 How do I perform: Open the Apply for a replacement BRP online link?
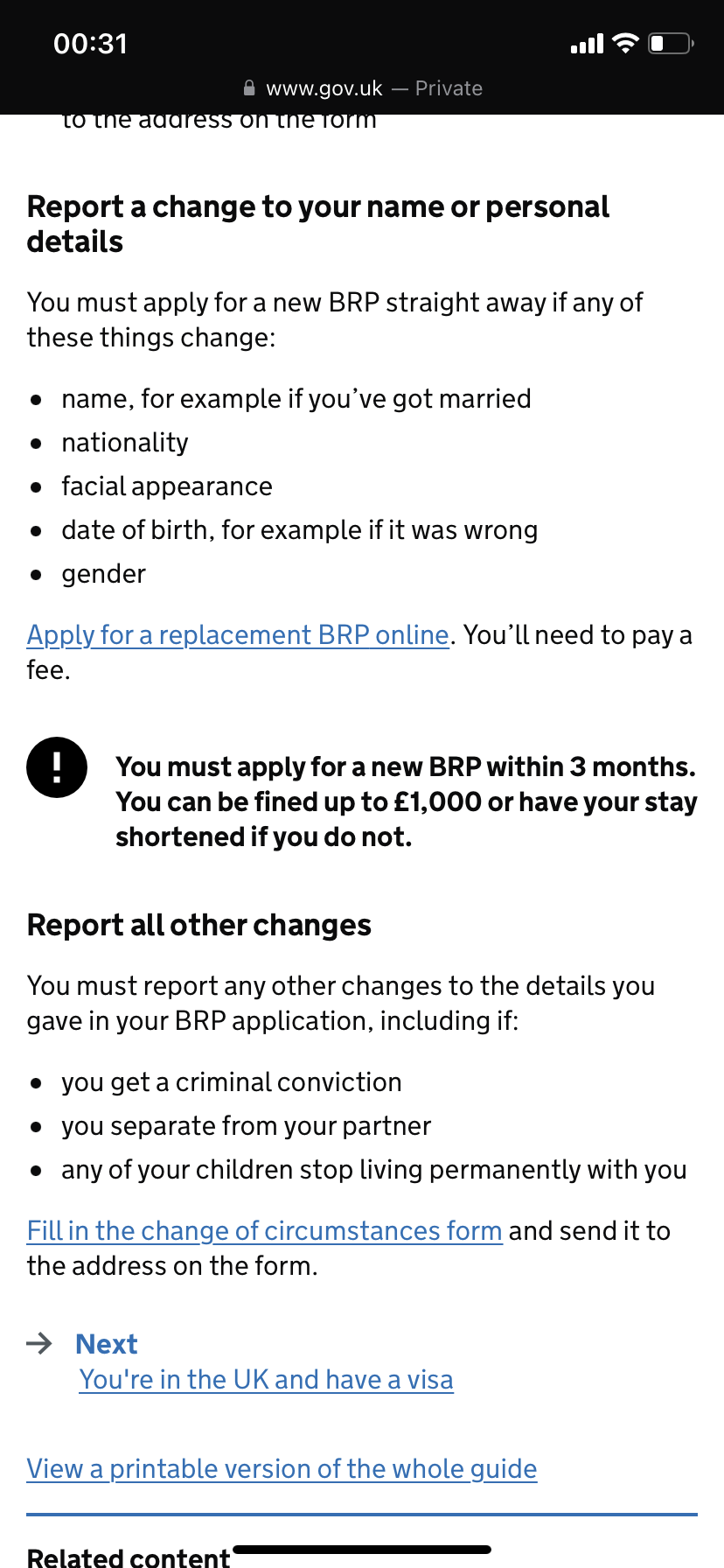coord(237,635)
